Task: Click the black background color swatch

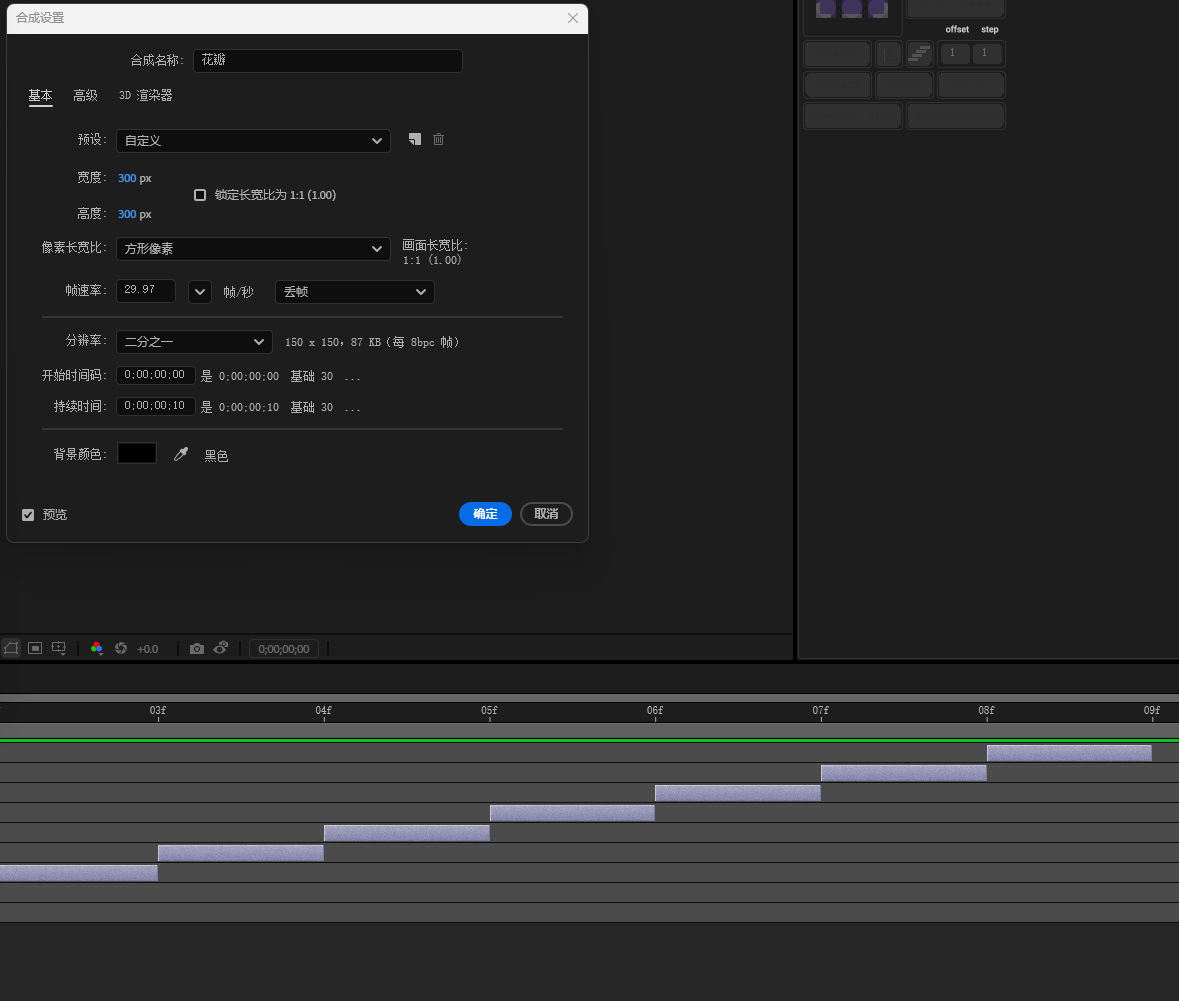Action: 137,453
